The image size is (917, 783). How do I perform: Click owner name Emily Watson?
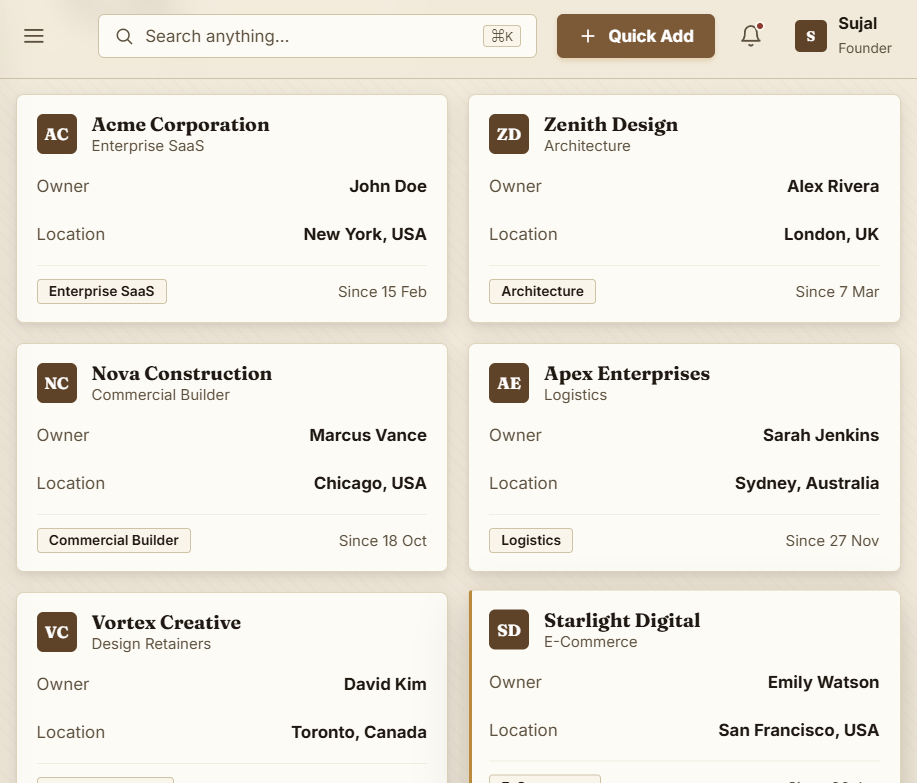point(823,682)
